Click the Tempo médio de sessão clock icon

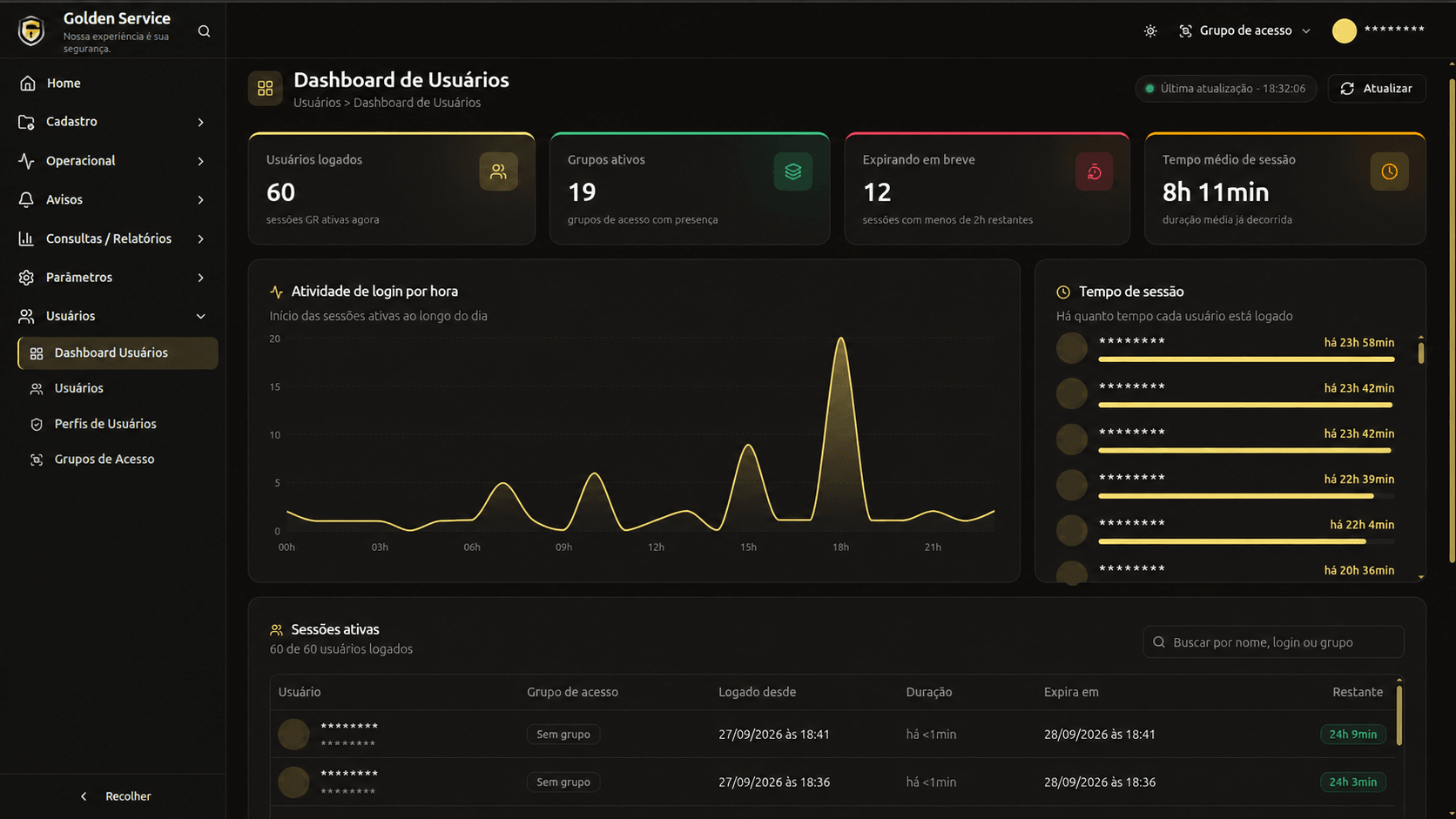[x=1389, y=171]
